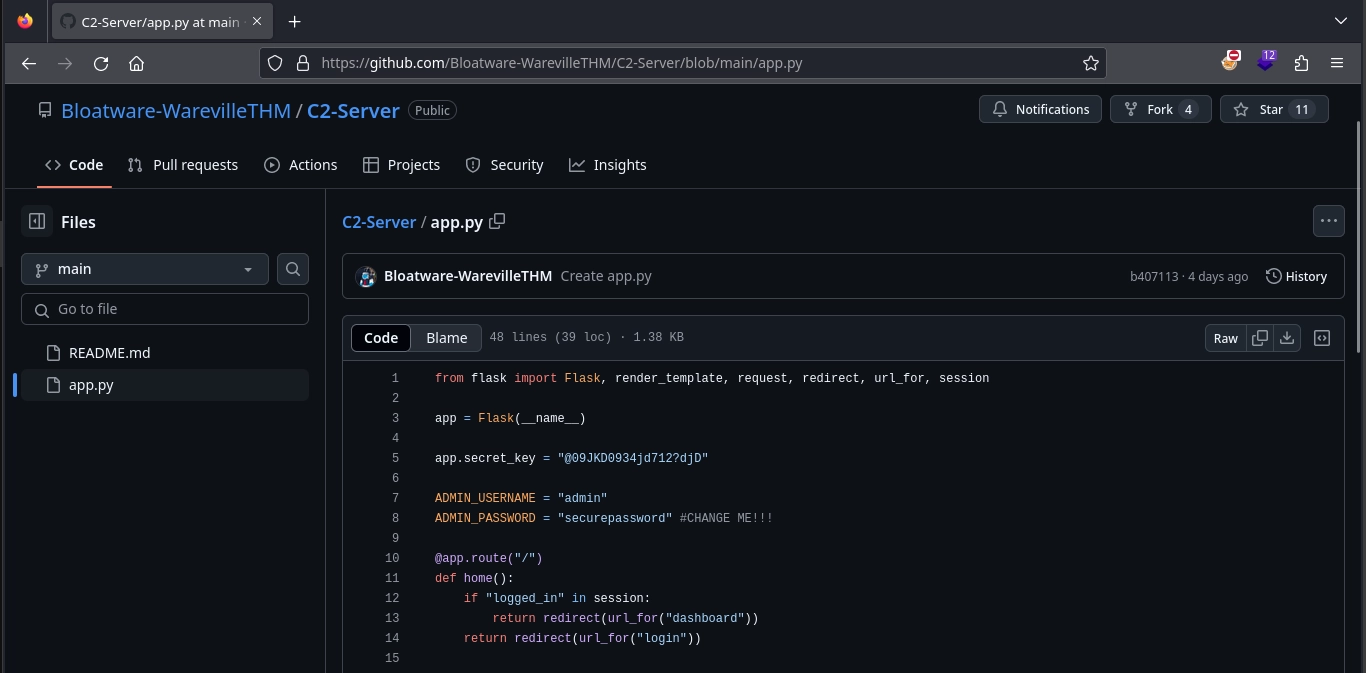Open the main branch dropdown
The image size is (1366, 673).
[x=145, y=269]
